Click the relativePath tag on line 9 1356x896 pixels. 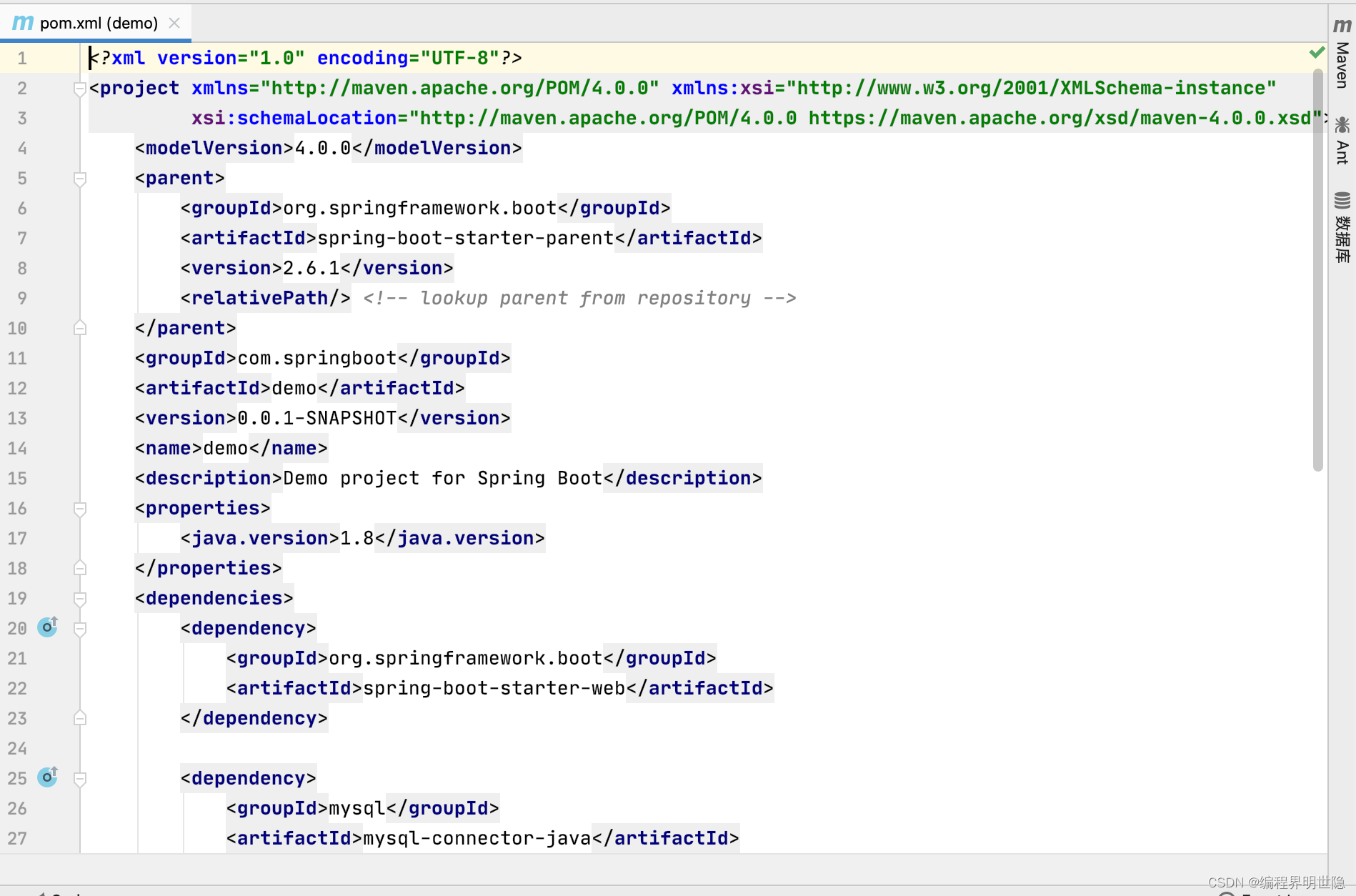[266, 298]
